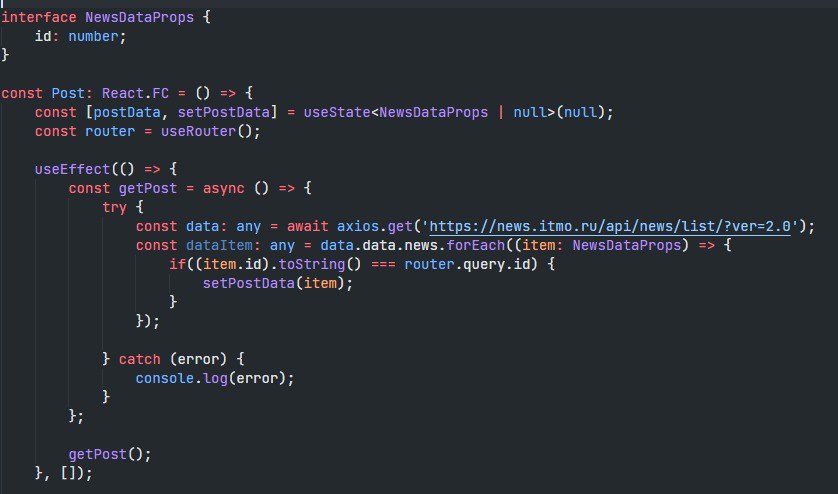Screen dimensions: 838x494
Task: Click 'id: number;' property line
Action: pos(80,36)
